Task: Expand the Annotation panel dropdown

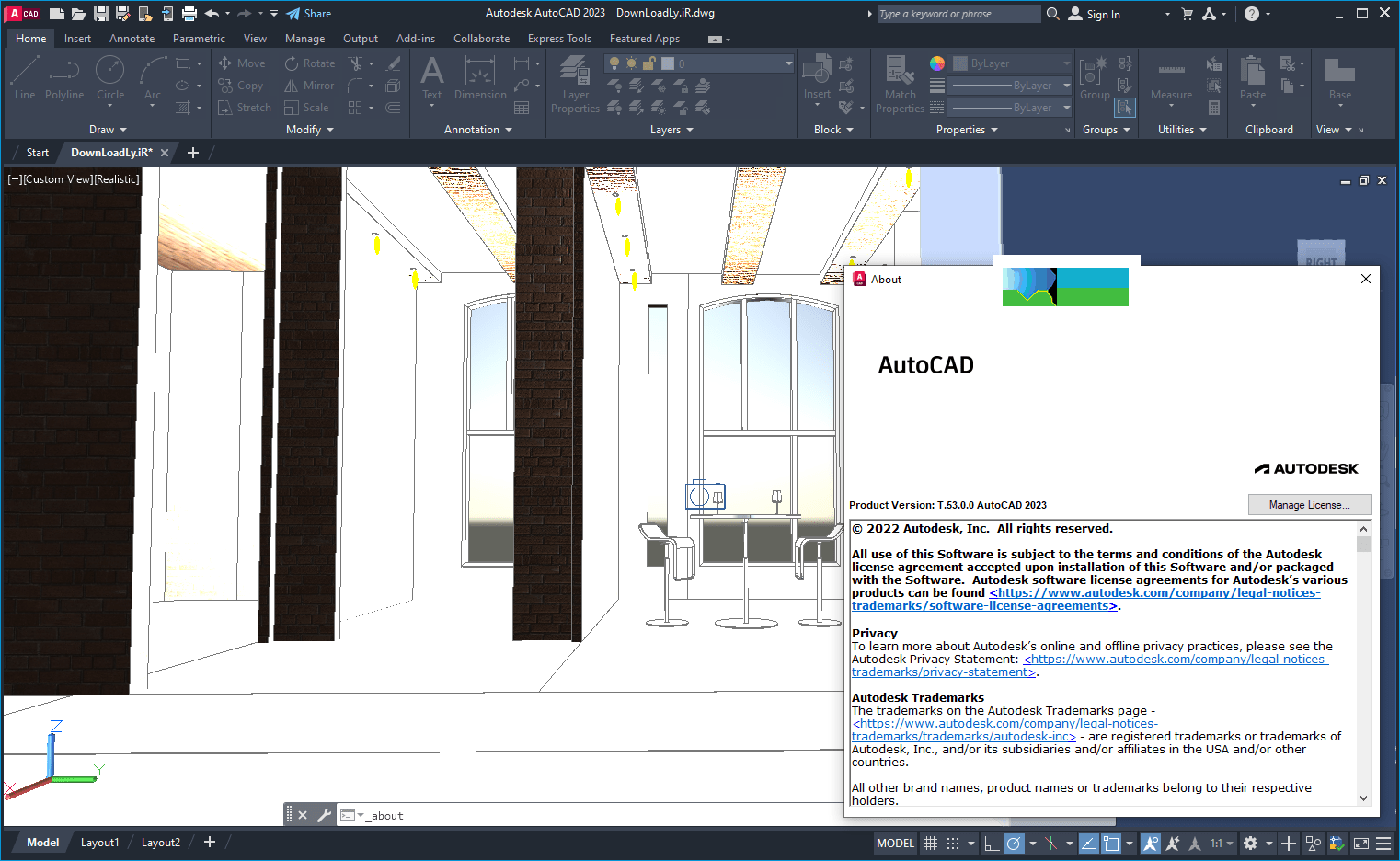Action: (478, 130)
